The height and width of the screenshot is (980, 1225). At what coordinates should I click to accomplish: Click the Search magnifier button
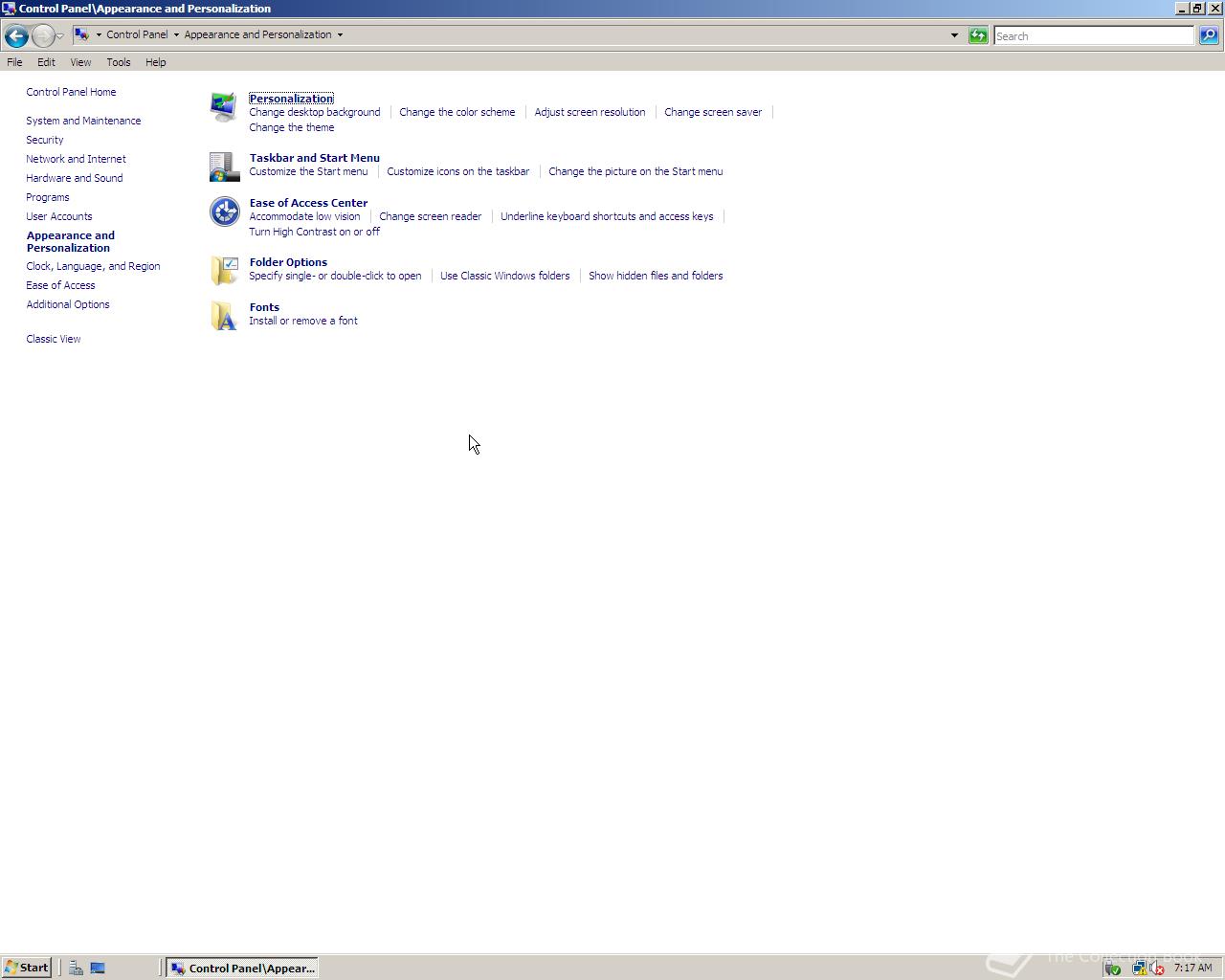(1209, 35)
